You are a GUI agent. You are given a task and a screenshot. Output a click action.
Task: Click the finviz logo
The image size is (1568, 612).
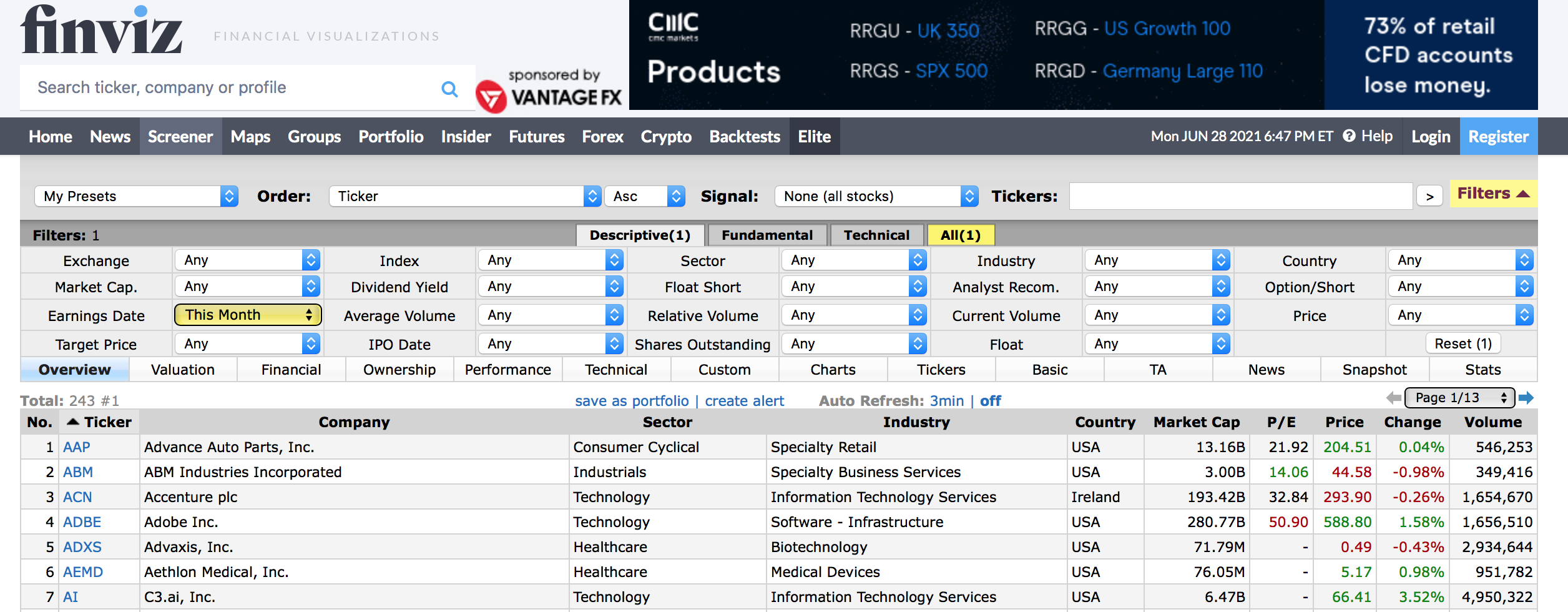[102, 29]
